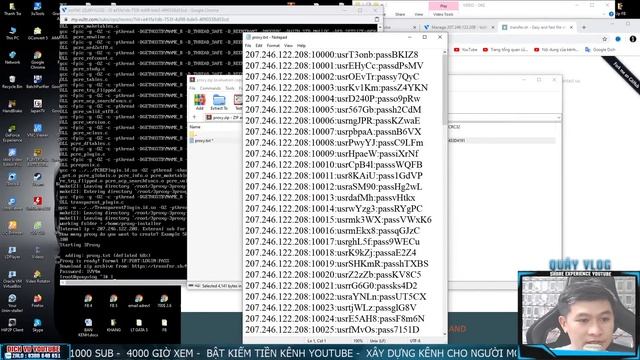The image size is (640, 360).
Task: Open Notepad Format menu
Action: [273, 46]
